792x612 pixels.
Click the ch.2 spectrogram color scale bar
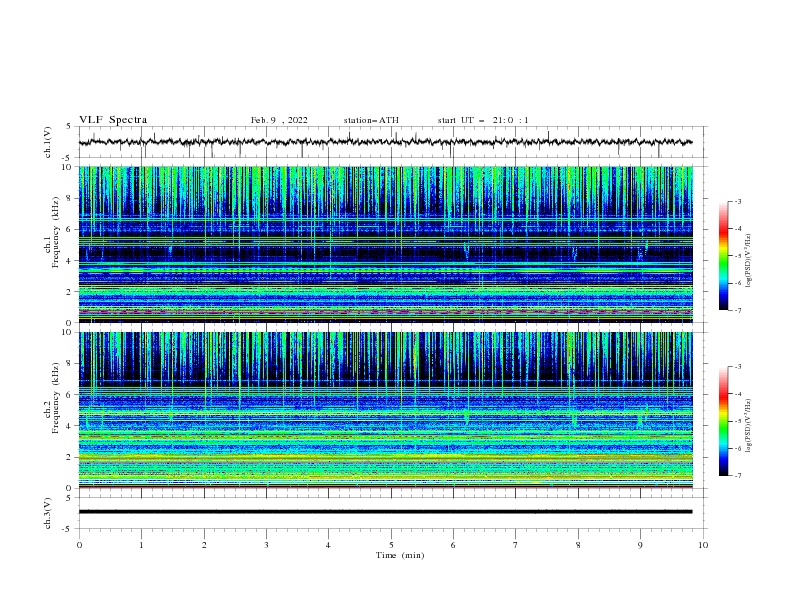pos(723,421)
